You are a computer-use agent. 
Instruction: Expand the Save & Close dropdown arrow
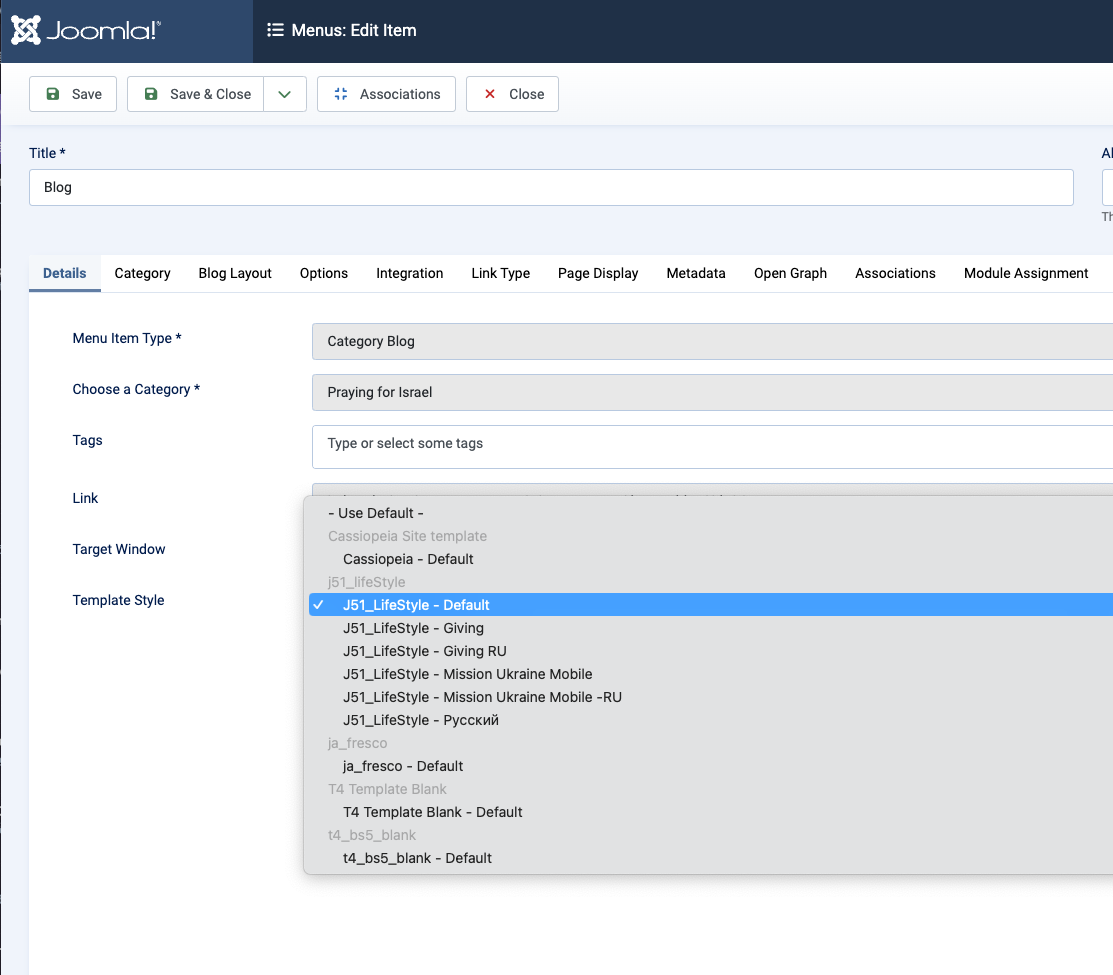click(285, 94)
